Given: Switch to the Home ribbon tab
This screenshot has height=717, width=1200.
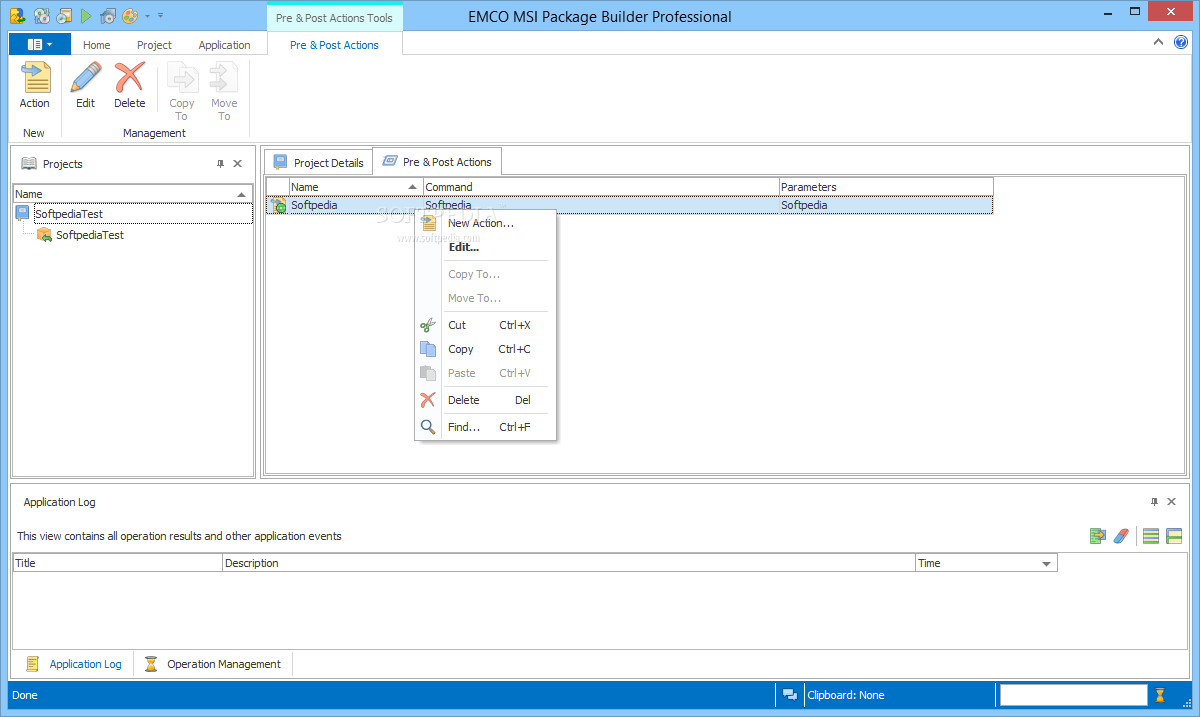Looking at the screenshot, I should [x=97, y=45].
